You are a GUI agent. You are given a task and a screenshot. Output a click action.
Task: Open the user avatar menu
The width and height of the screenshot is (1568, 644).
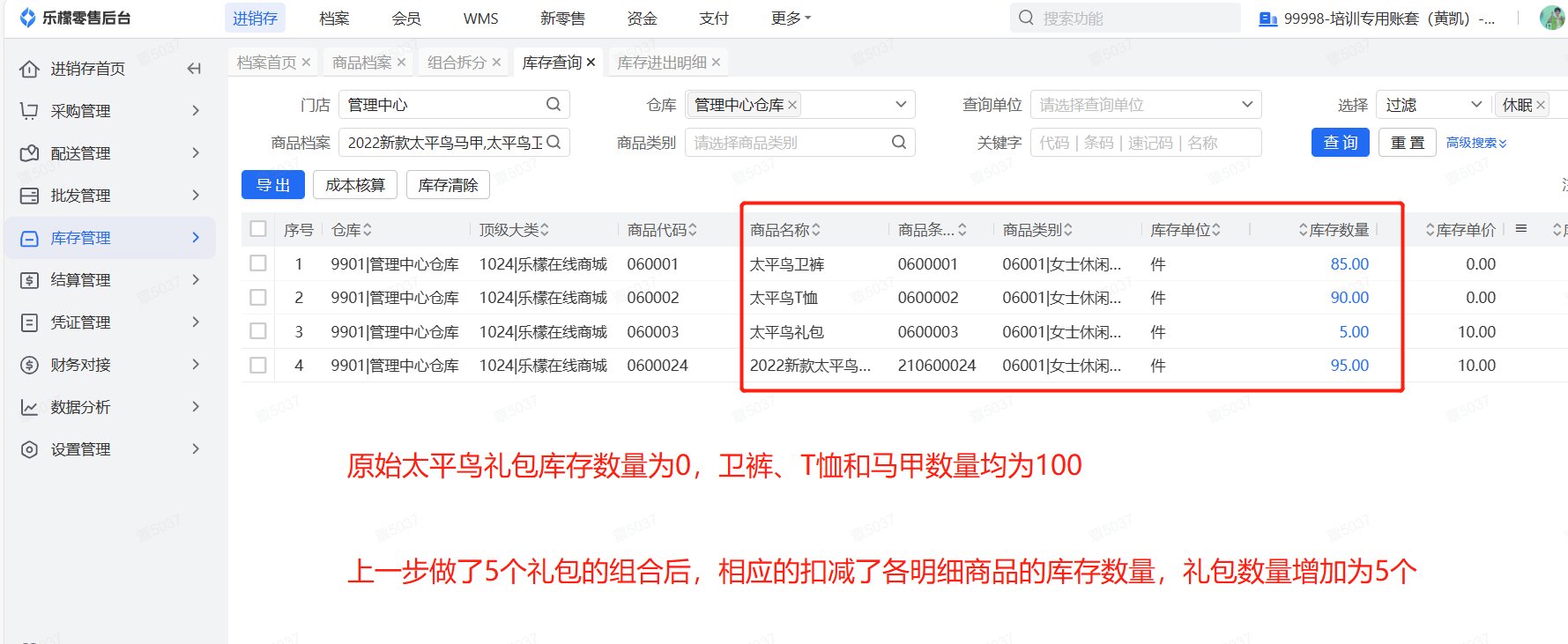pyautogui.click(x=1552, y=18)
